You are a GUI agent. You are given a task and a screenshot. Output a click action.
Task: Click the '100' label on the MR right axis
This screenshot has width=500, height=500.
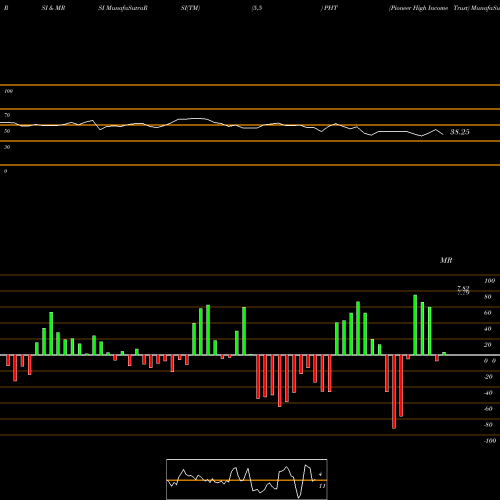pyautogui.click(x=489, y=281)
